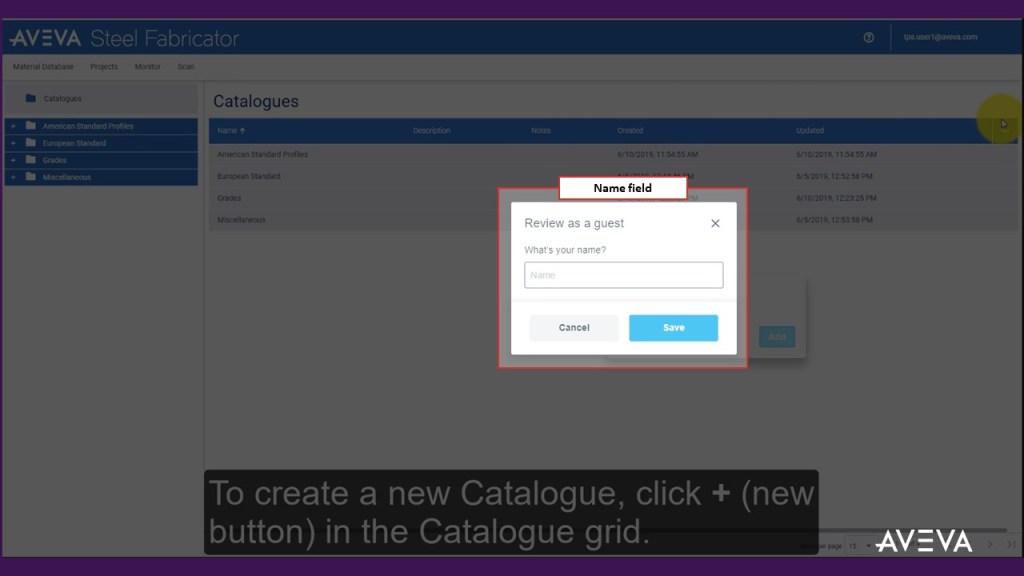Click the Name column sort arrow
Screen dimensions: 1024x576
tap(242, 131)
